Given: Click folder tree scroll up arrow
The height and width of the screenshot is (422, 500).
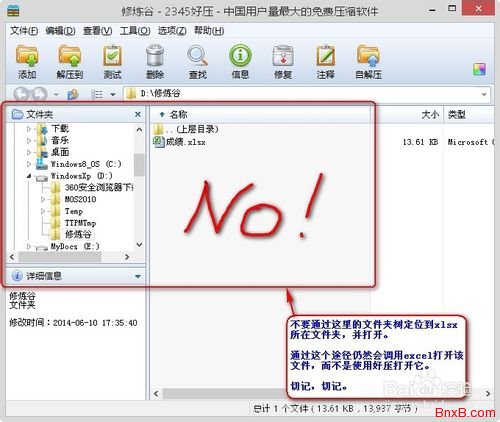Looking at the screenshot, I should point(139,129).
